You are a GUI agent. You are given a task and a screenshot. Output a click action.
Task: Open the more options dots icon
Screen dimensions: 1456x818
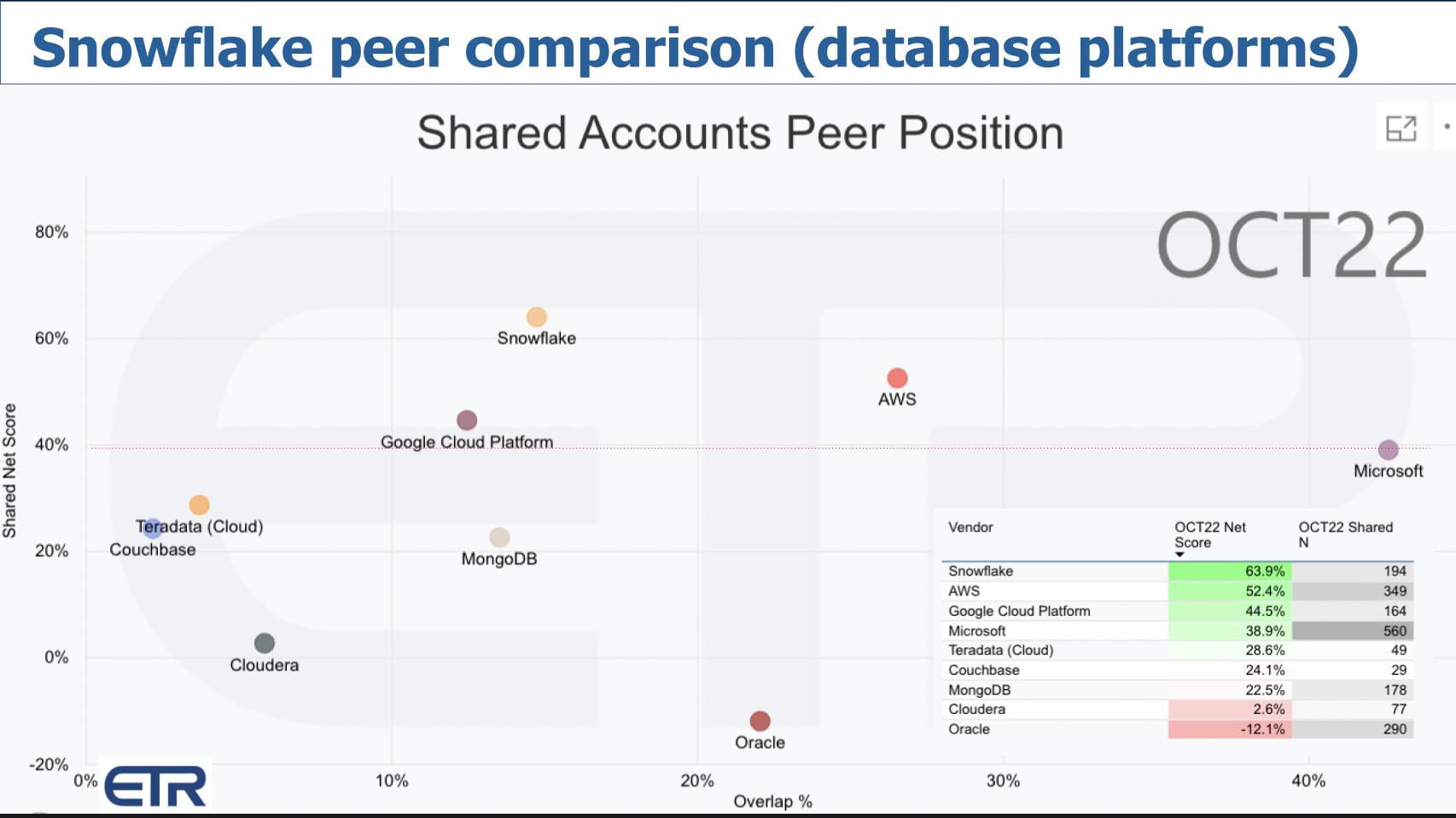(1447, 126)
